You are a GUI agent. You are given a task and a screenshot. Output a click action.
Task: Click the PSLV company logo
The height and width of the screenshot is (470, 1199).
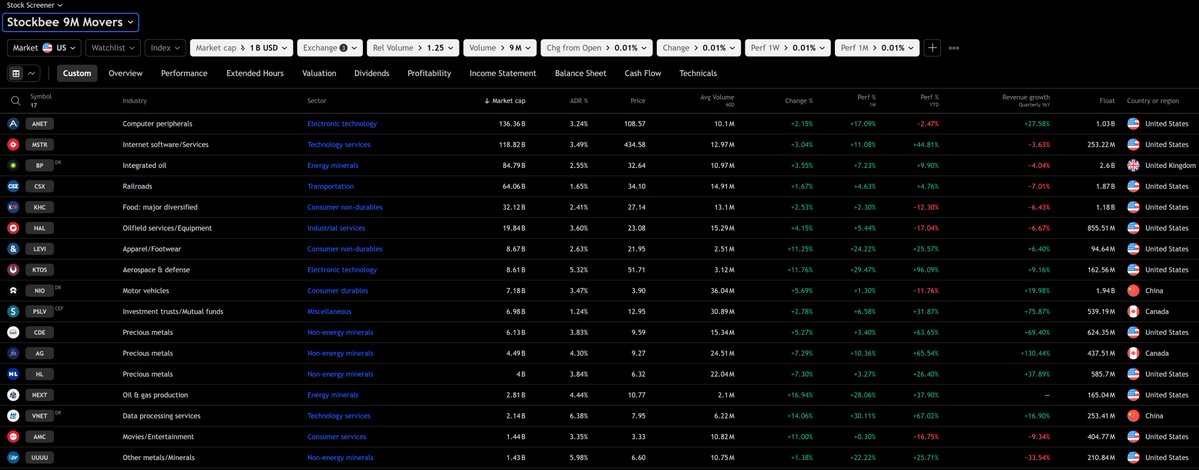[x=13, y=311]
